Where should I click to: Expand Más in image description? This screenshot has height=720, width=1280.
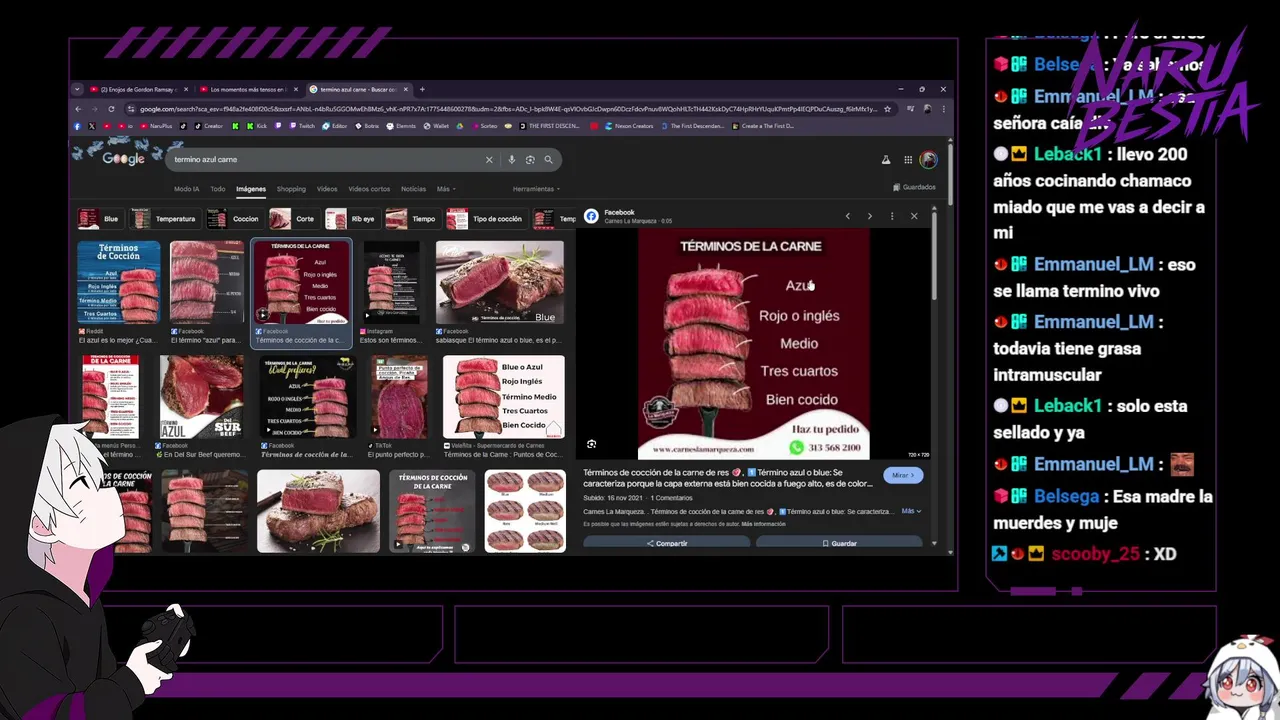(x=911, y=511)
